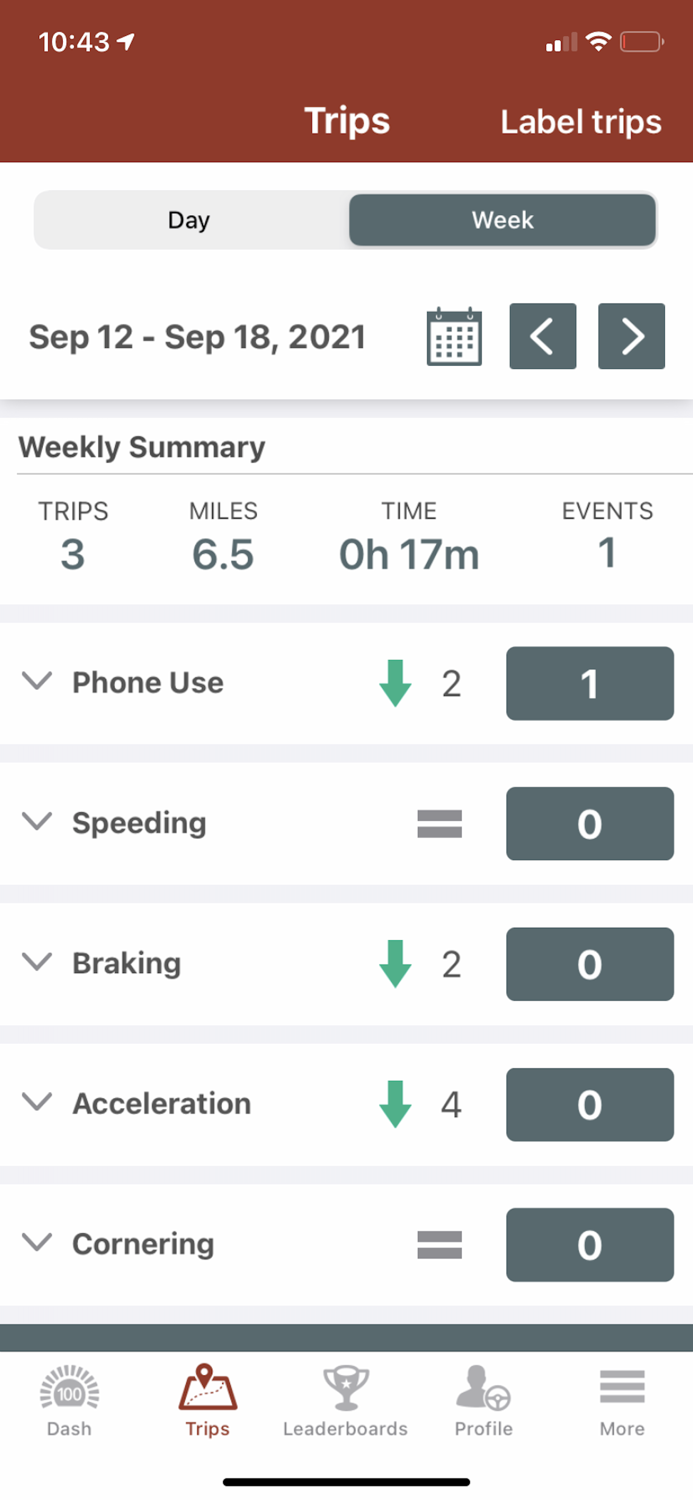The height and width of the screenshot is (1500, 693).
Task: Expand the Speeding details
Action: [37, 823]
